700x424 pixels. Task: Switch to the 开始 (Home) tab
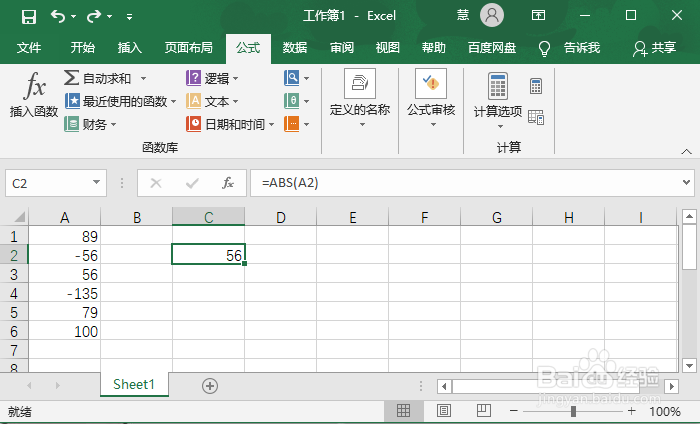[x=83, y=47]
